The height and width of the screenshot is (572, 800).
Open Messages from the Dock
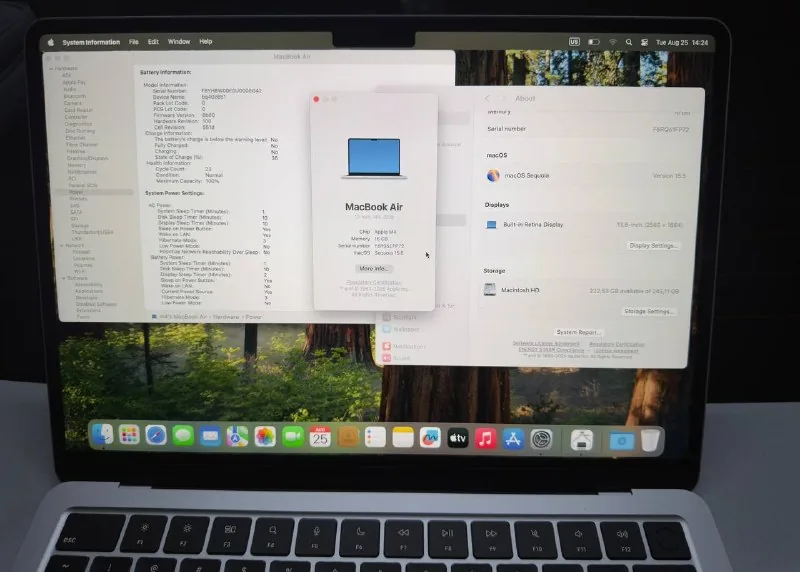coord(183,436)
